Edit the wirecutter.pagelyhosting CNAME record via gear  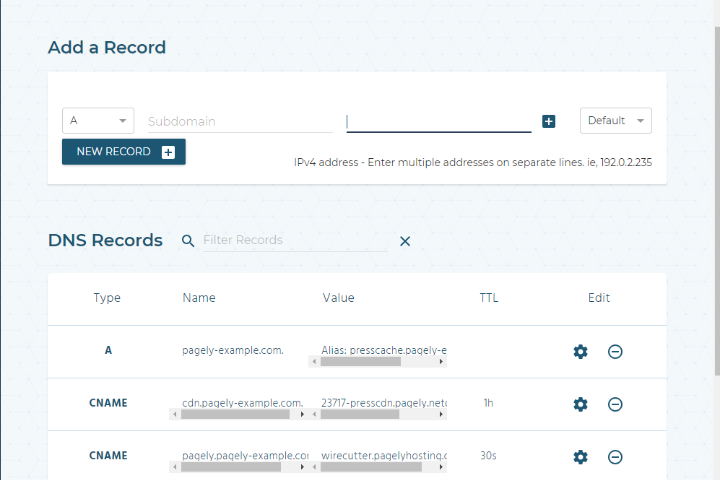580,457
